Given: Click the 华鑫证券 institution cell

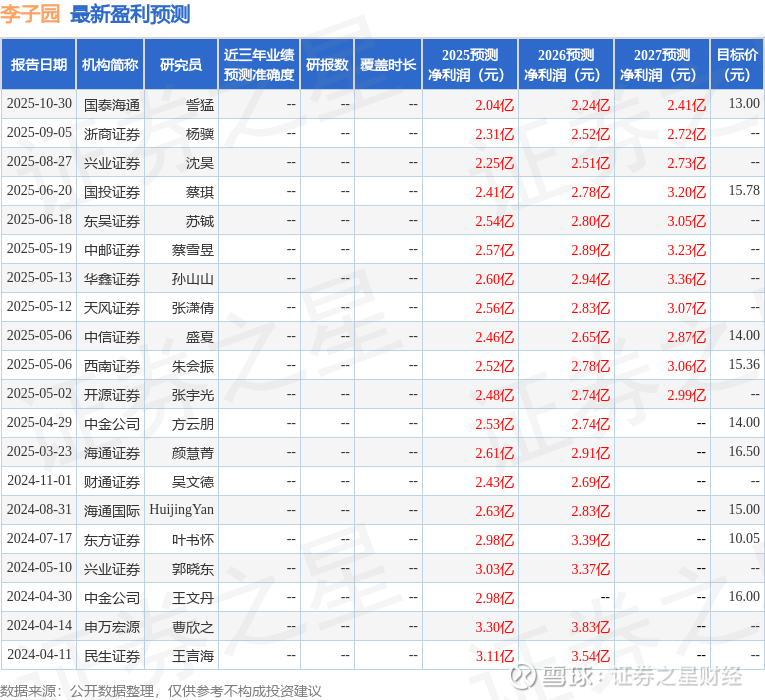Looking at the screenshot, I should [x=112, y=279].
